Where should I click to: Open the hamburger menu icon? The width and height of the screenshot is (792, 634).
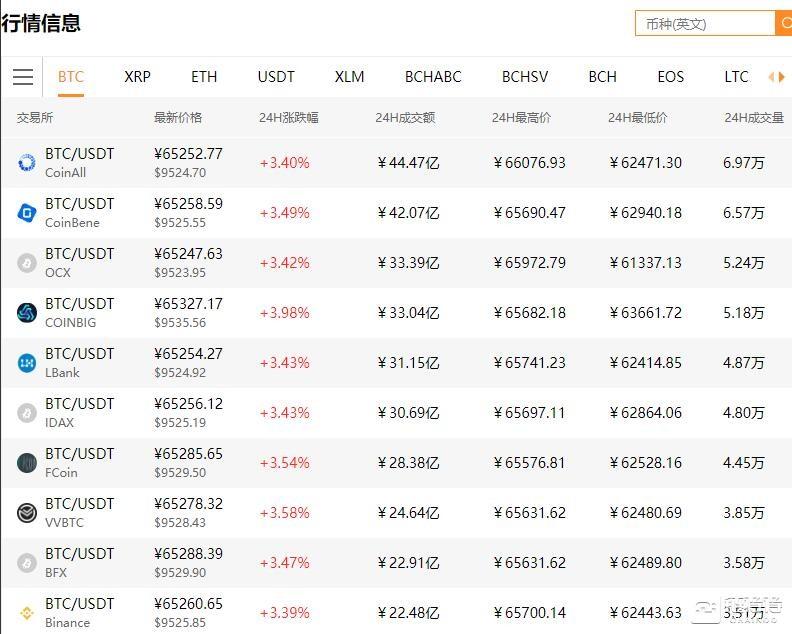[23, 77]
